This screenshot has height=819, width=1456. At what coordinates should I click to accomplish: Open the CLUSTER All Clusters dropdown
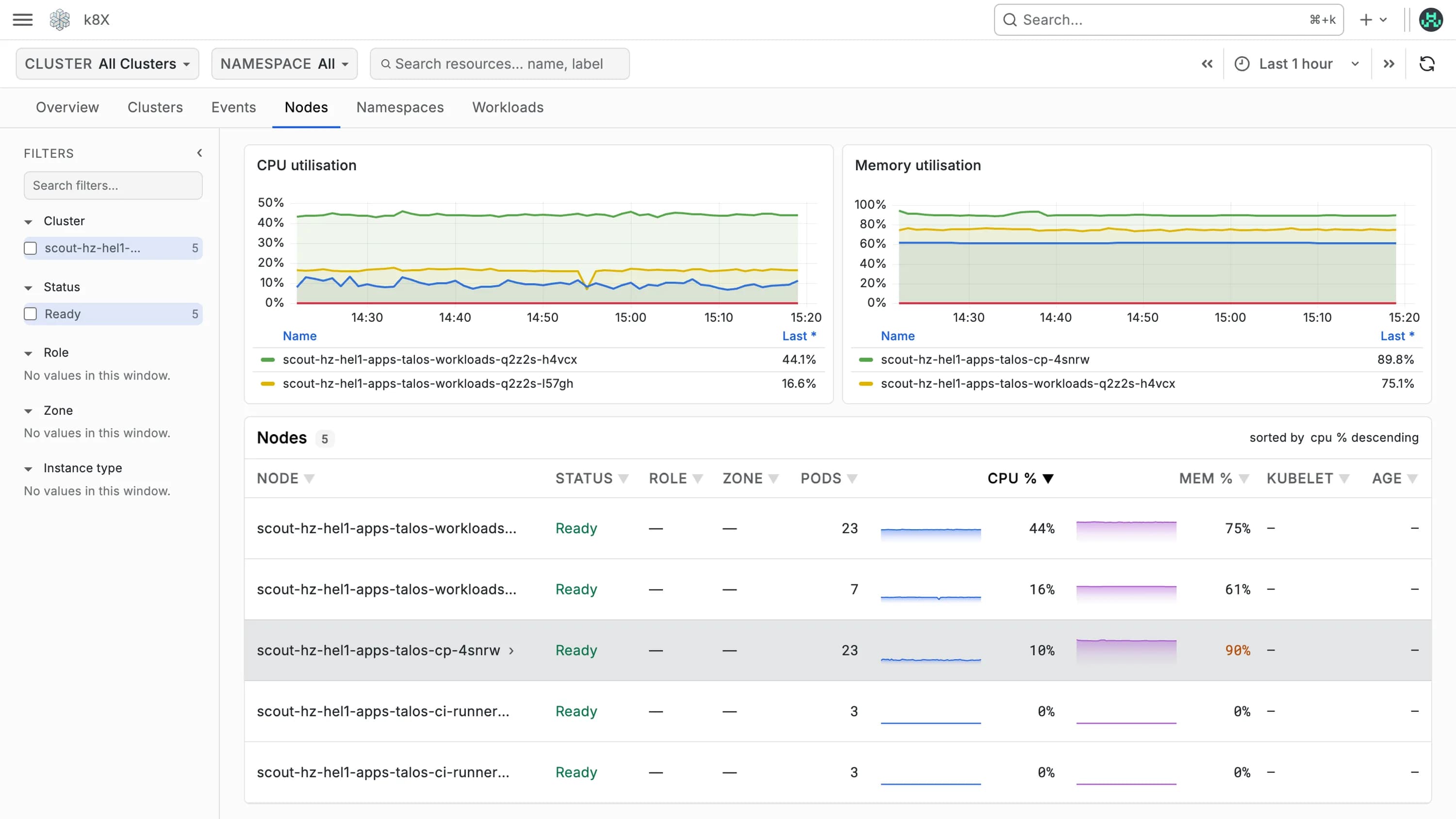click(107, 64)
